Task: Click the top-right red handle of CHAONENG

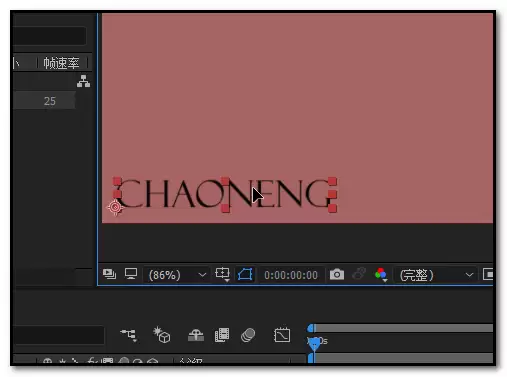Action: (x=332, y=182)
